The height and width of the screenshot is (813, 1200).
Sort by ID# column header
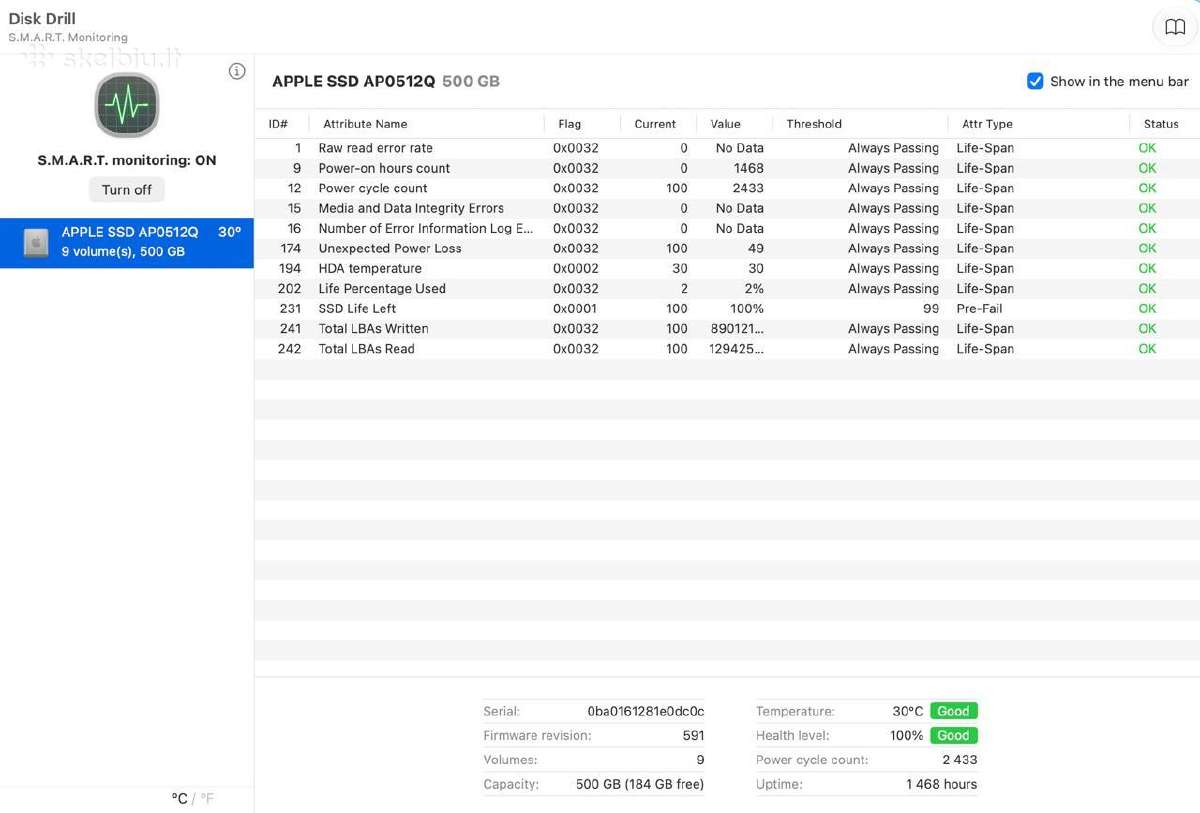coord(279,124)
